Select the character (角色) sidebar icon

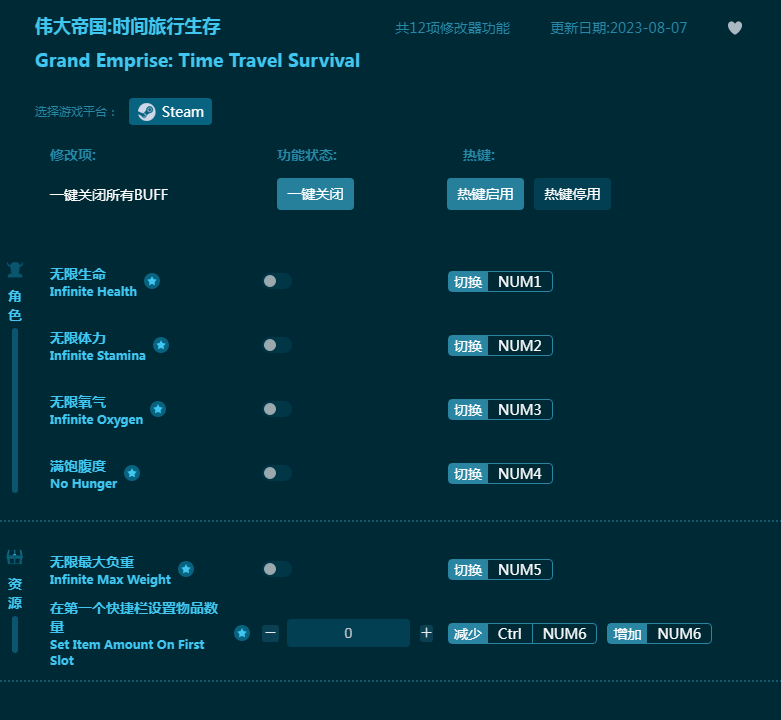[x=15, y=269]
